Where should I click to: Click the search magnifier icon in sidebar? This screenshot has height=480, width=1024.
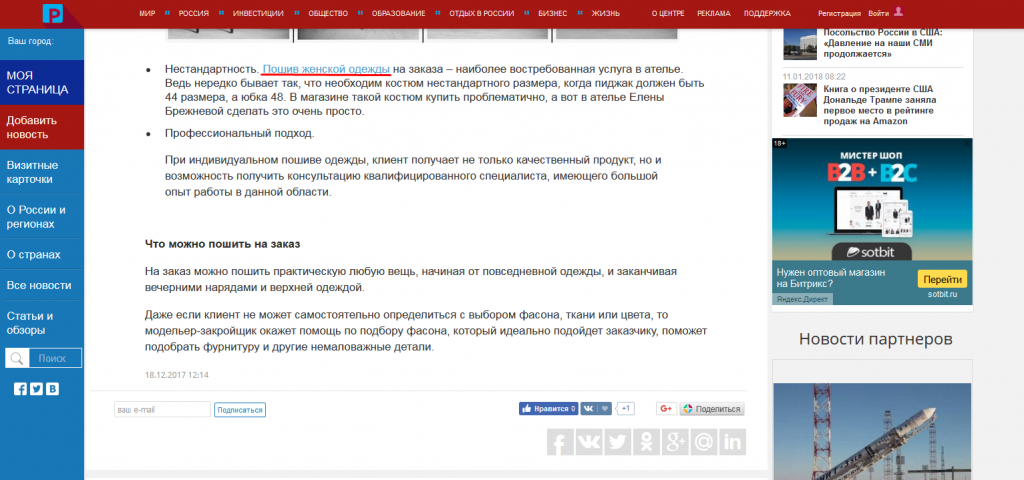[16, 358]
